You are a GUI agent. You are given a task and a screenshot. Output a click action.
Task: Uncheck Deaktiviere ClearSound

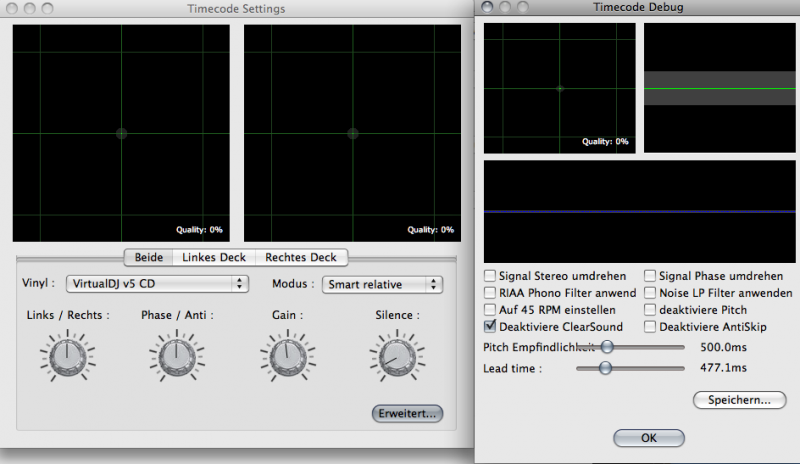pos(490,327)
